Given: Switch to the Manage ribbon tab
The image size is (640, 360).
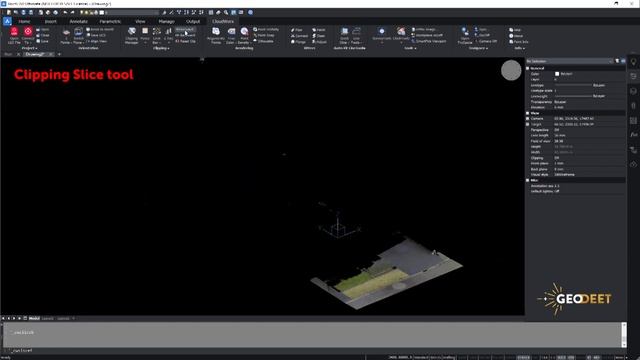Looking at the screenshot, I should pos(167,21).
